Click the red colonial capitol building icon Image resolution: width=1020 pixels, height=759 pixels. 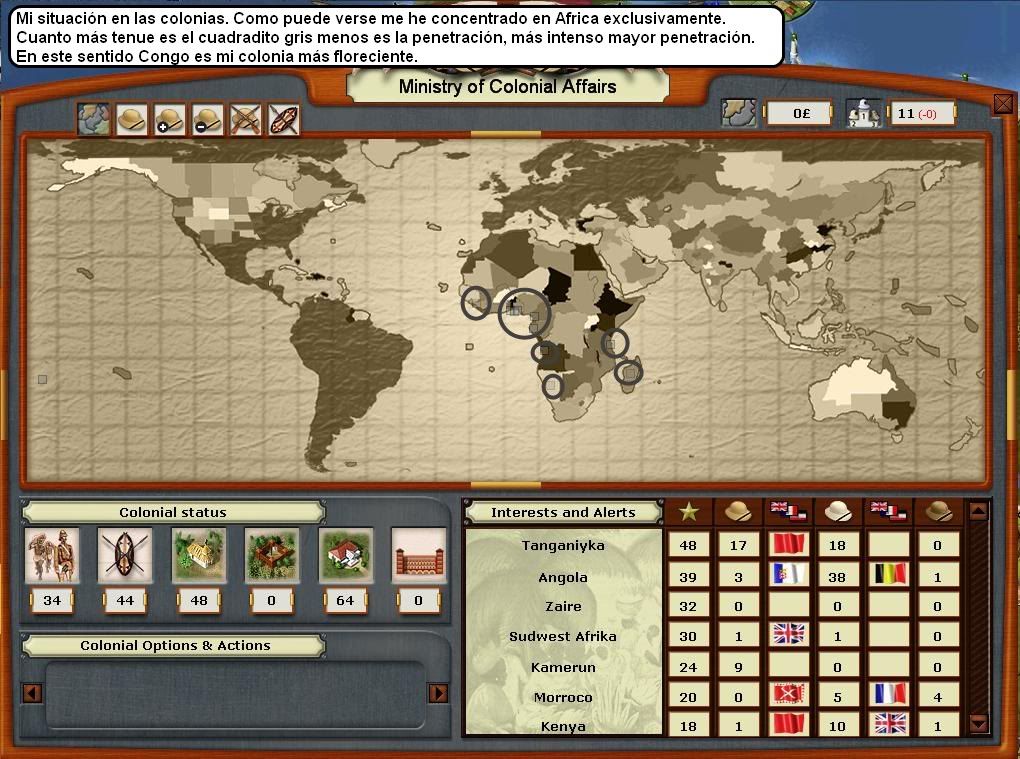[x=418, y=555]
